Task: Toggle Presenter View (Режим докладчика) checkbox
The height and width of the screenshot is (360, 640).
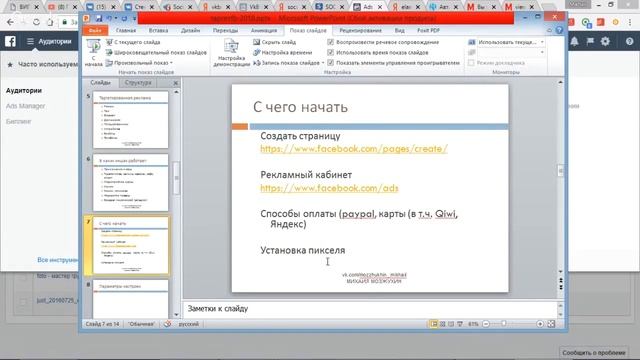Action: coord(471,63)
